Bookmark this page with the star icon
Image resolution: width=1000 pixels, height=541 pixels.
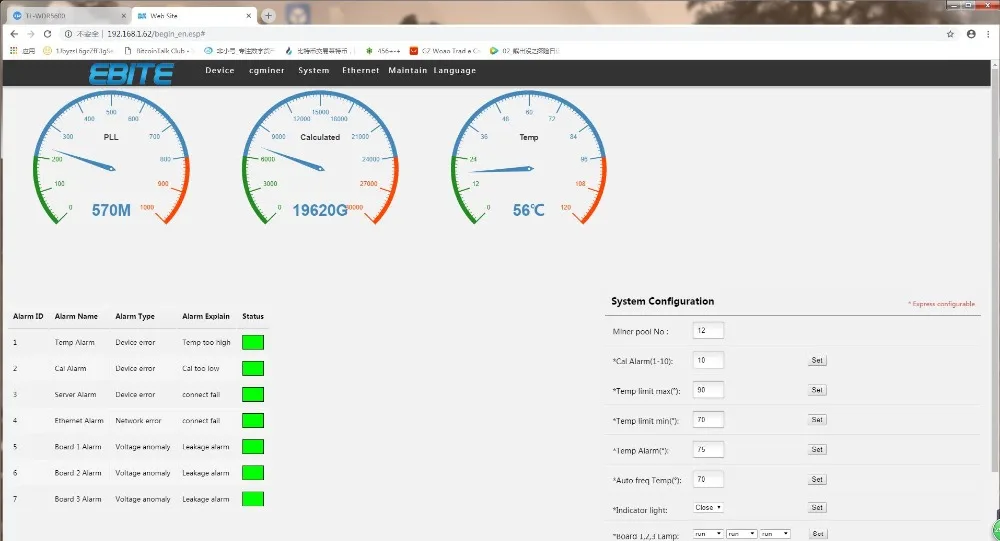click(950, 34)
